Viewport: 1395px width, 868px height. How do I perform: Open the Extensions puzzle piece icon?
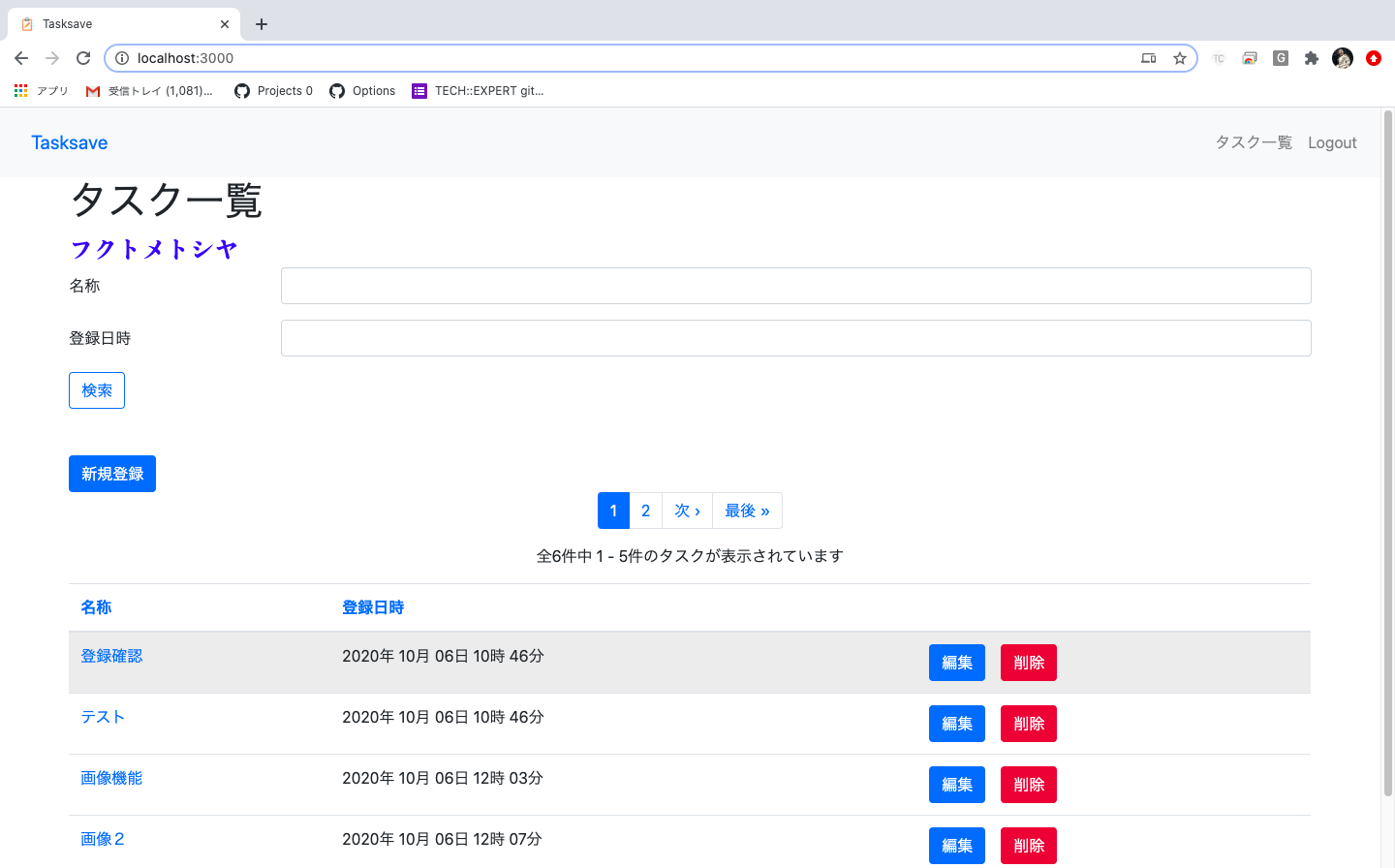[1312, 58]
